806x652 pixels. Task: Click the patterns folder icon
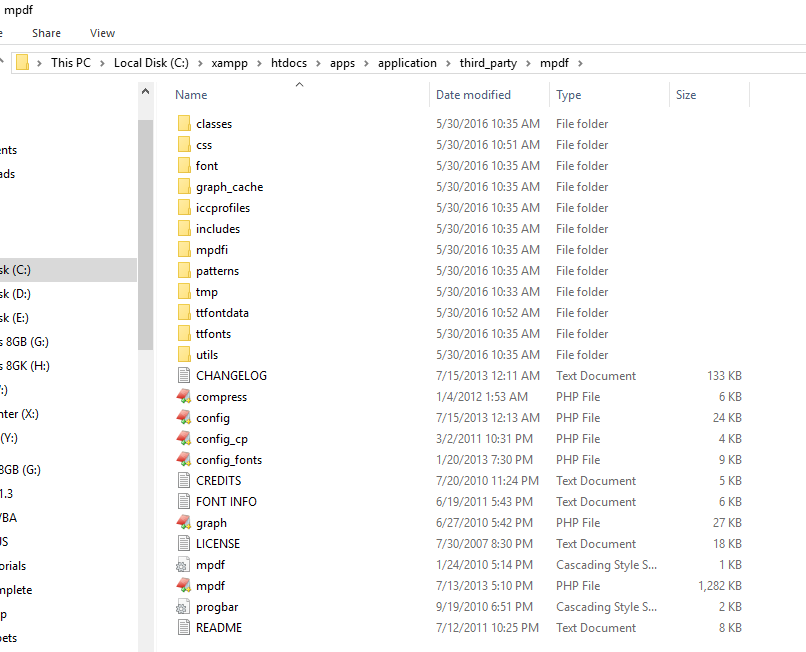pos(184,271)
